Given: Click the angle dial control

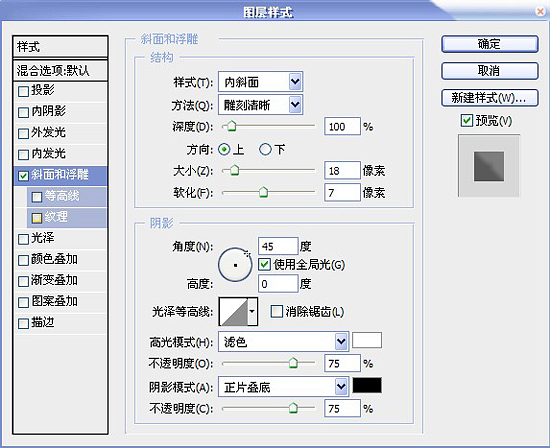Looking at the screenshot, I should 235,265.
